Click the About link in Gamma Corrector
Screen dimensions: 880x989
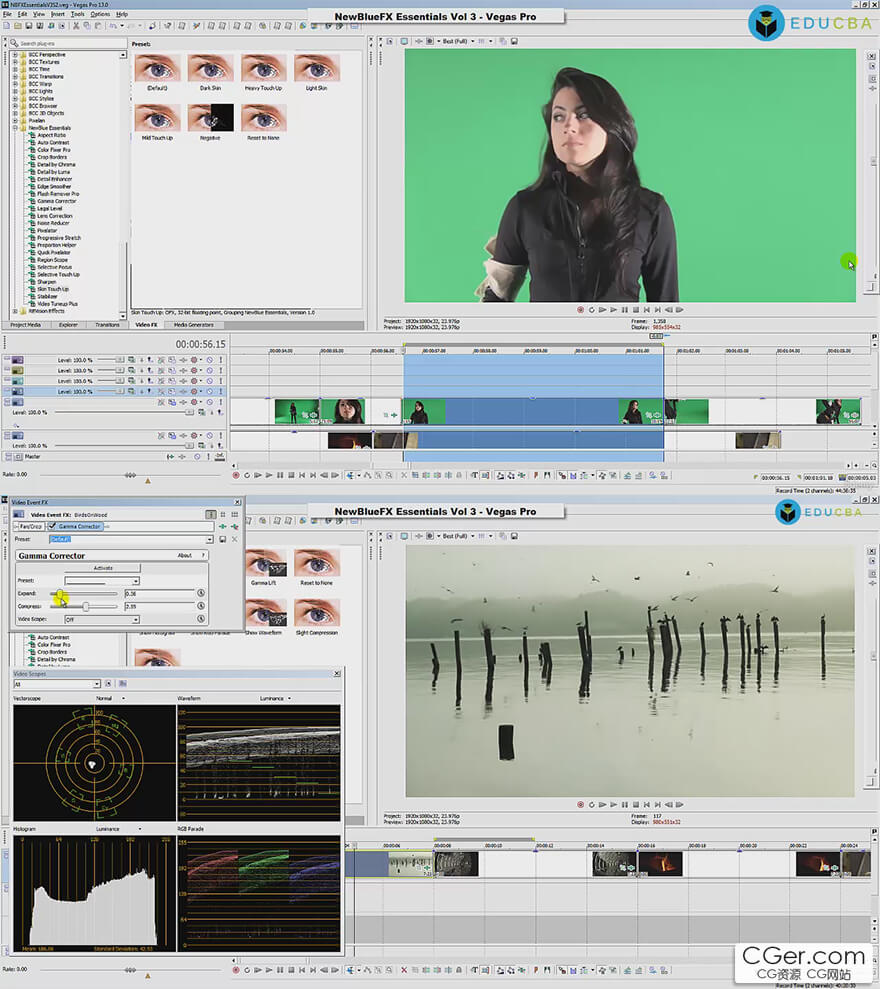184,556
